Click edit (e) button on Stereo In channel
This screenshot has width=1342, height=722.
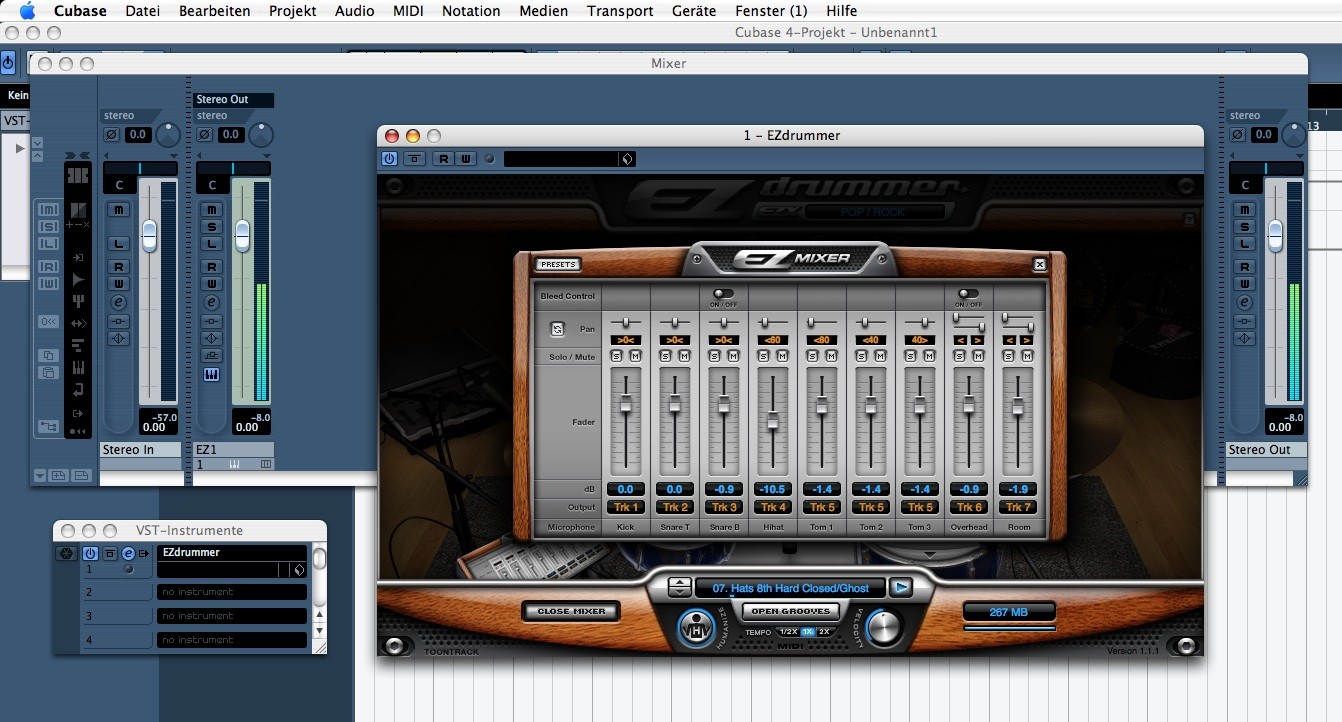(x=119, y=302)
